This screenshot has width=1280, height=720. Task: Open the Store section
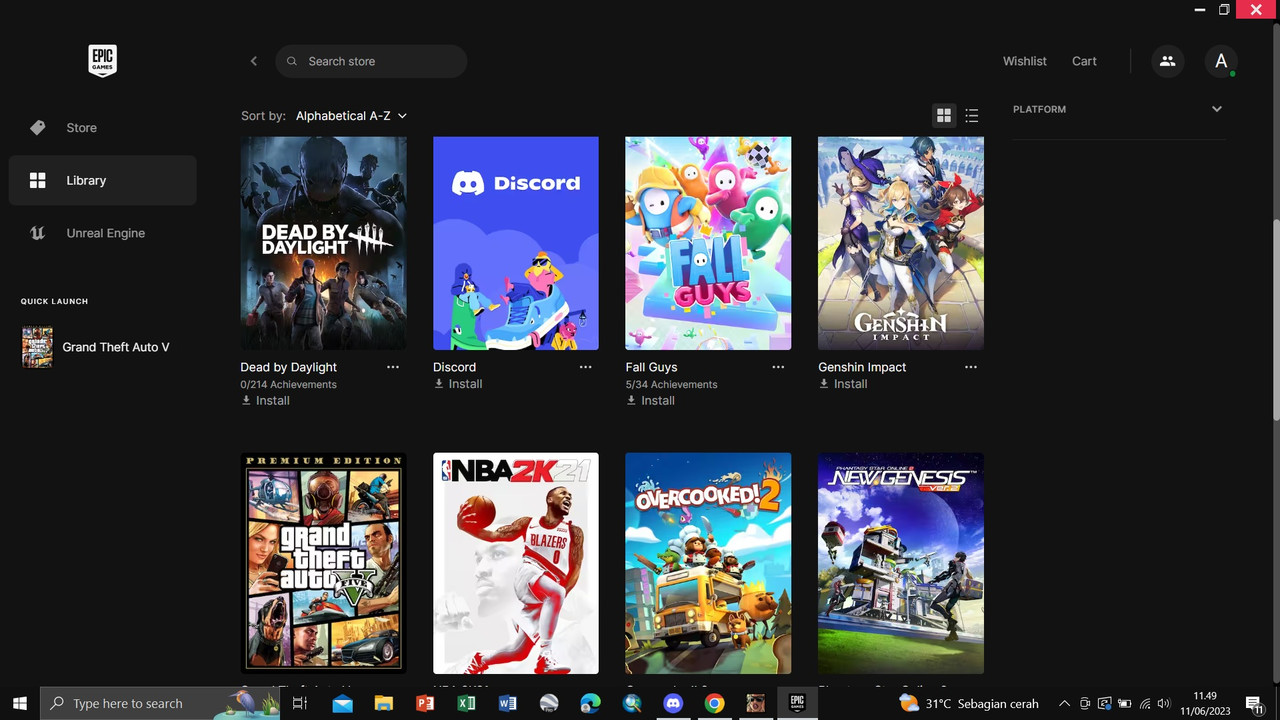pyautogui.click(x=103, y=128)
